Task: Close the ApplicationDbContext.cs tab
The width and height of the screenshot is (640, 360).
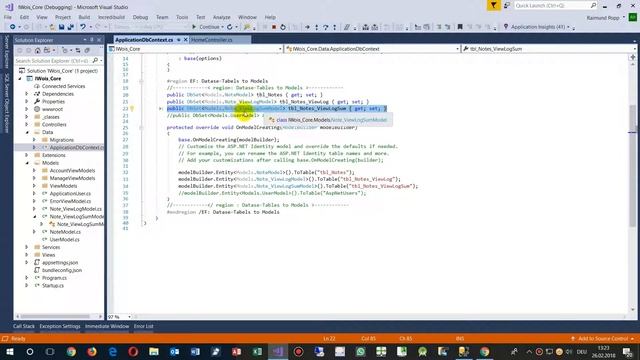Action: point(185,40)
